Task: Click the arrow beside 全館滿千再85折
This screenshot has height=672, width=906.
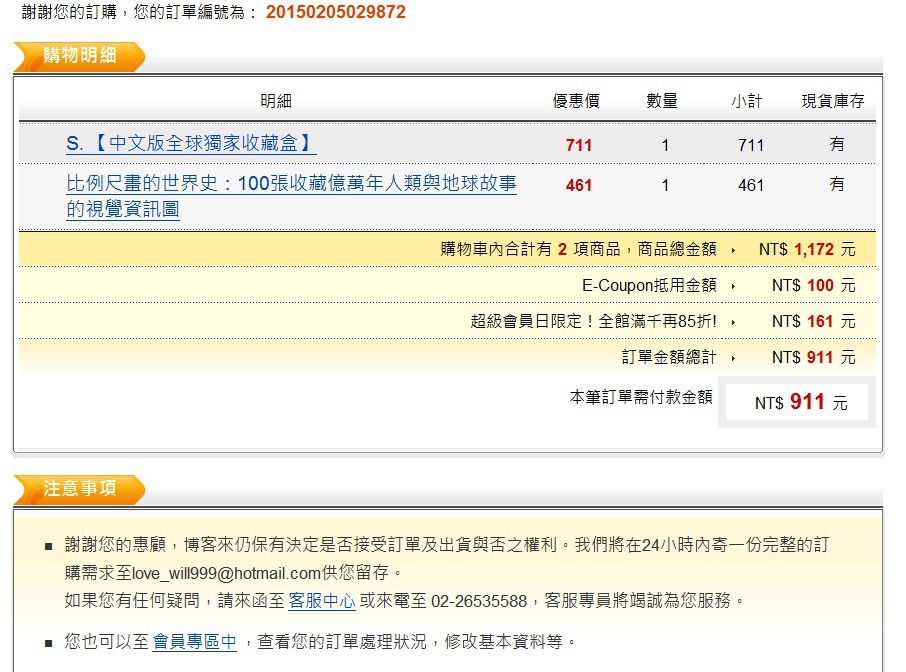Action: 733,322
